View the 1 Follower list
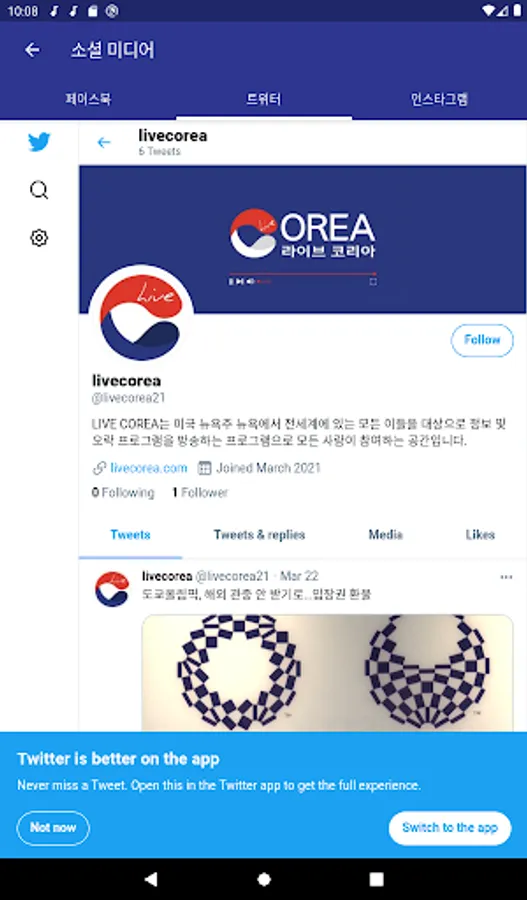 200,492
